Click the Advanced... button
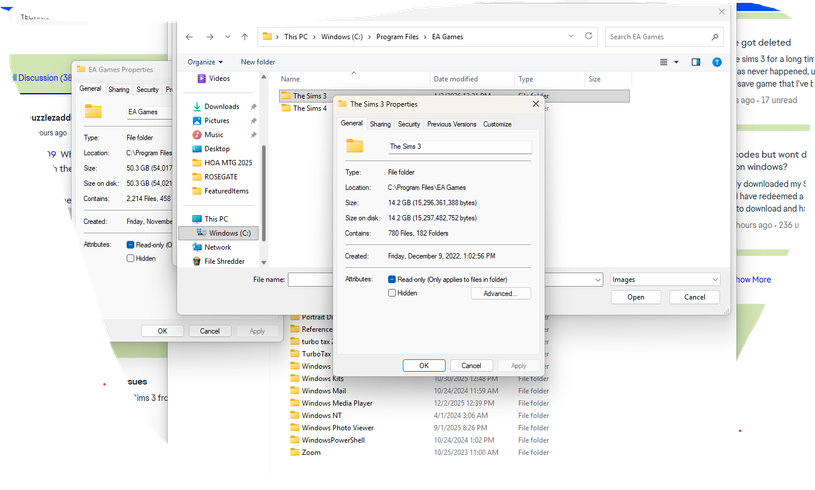Image resolution: width=815 pixels, height=490 pixels. point(500,293)
